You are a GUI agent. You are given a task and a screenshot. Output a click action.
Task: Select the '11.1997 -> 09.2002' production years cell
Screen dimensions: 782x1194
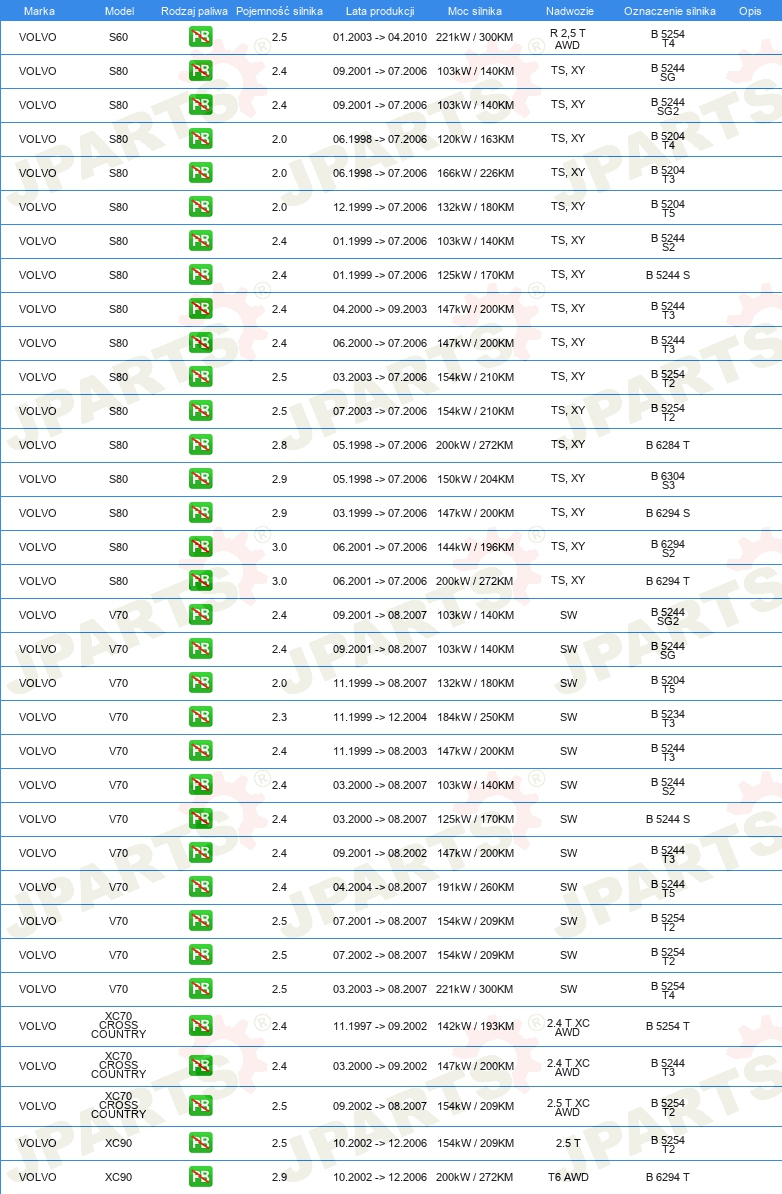(x=380, y=1026)
